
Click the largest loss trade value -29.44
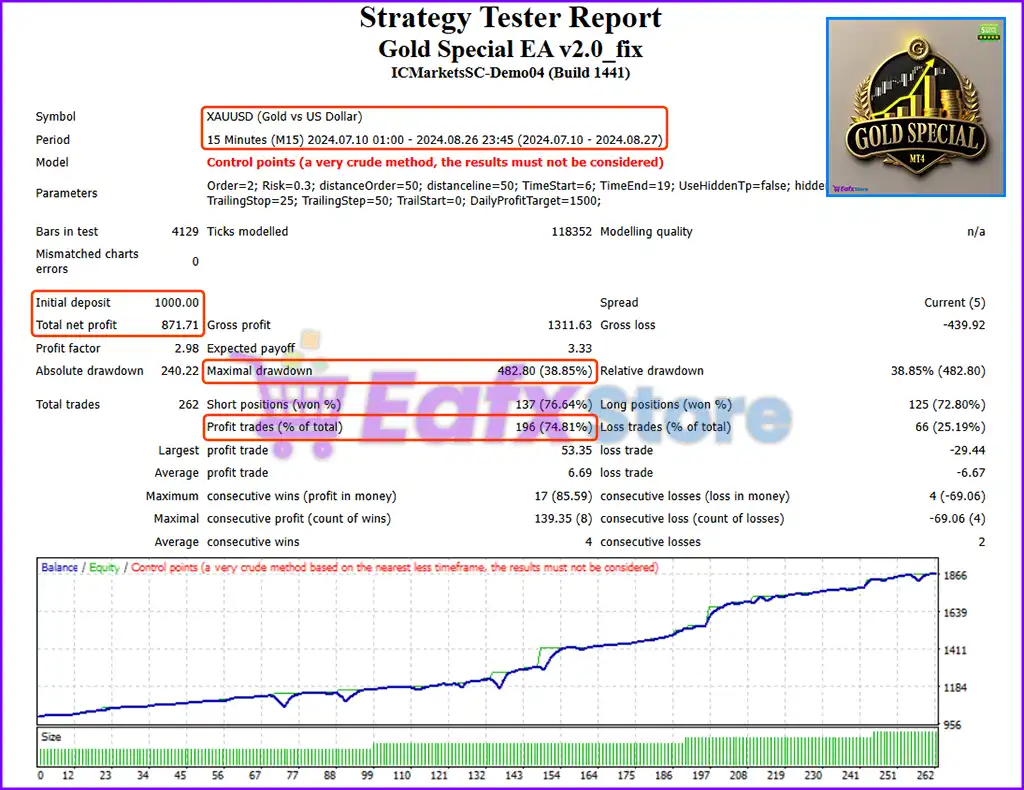(x=967, y=450)
